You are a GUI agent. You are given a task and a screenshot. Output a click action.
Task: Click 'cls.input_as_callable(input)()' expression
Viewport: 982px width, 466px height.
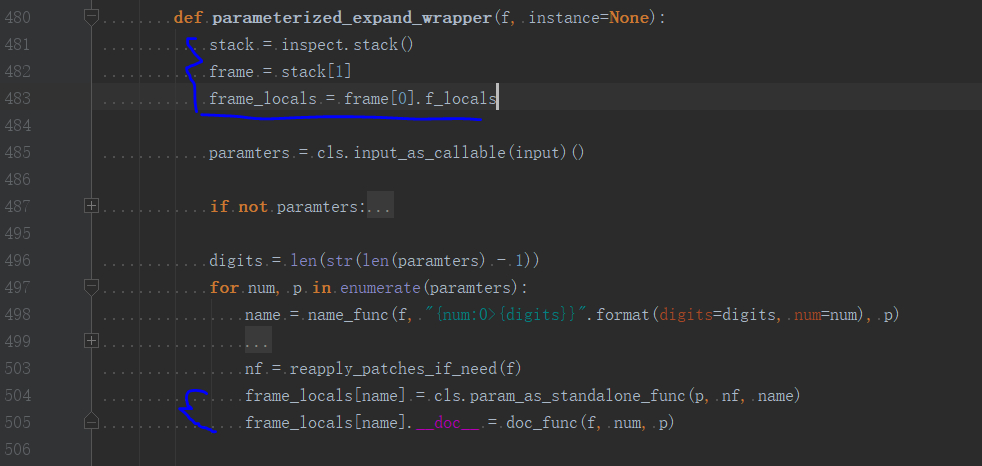(x=450, y=153)
